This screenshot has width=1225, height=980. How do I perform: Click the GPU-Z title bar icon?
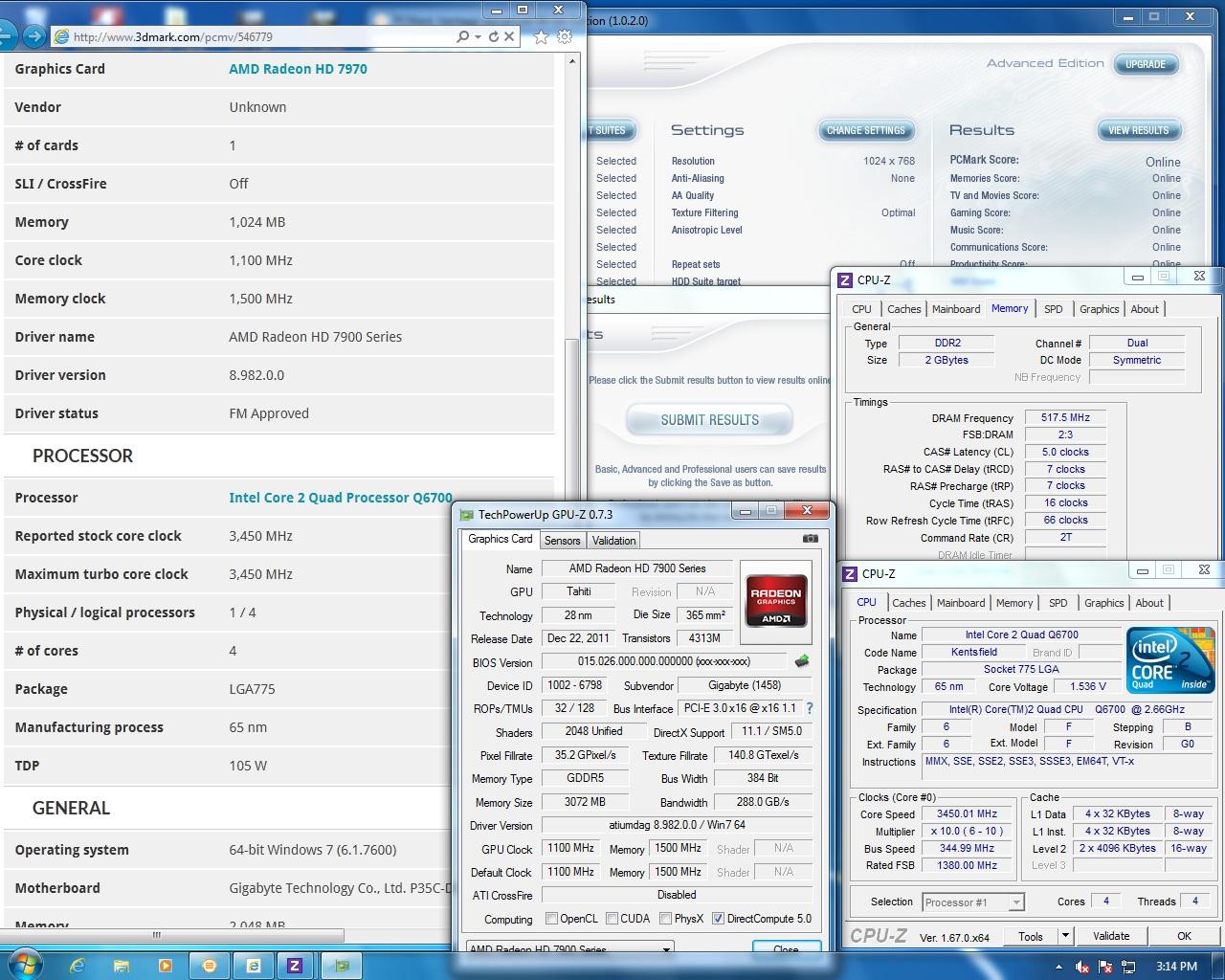[467, 514]
